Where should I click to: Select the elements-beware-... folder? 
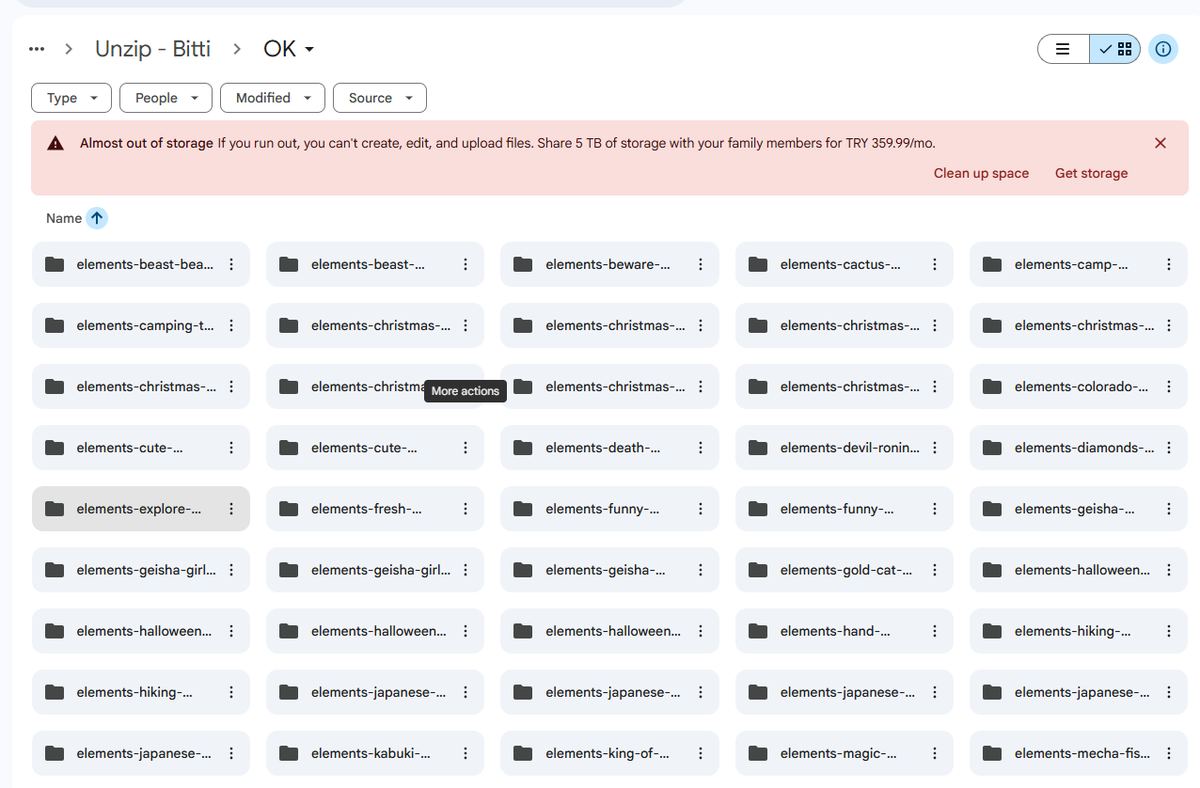click(610, 264)
